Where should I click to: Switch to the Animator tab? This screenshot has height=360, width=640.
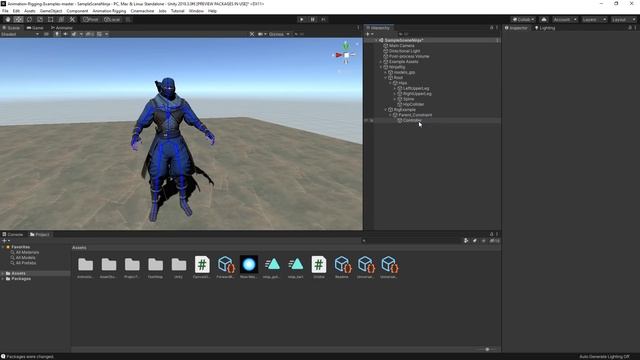click(62, 28)
